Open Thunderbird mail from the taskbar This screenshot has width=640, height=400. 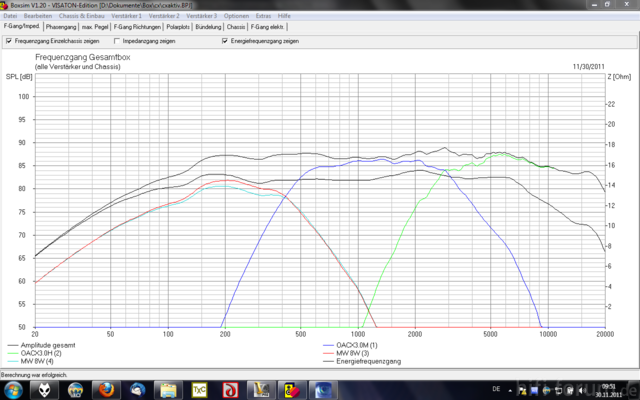click(138, 388)
